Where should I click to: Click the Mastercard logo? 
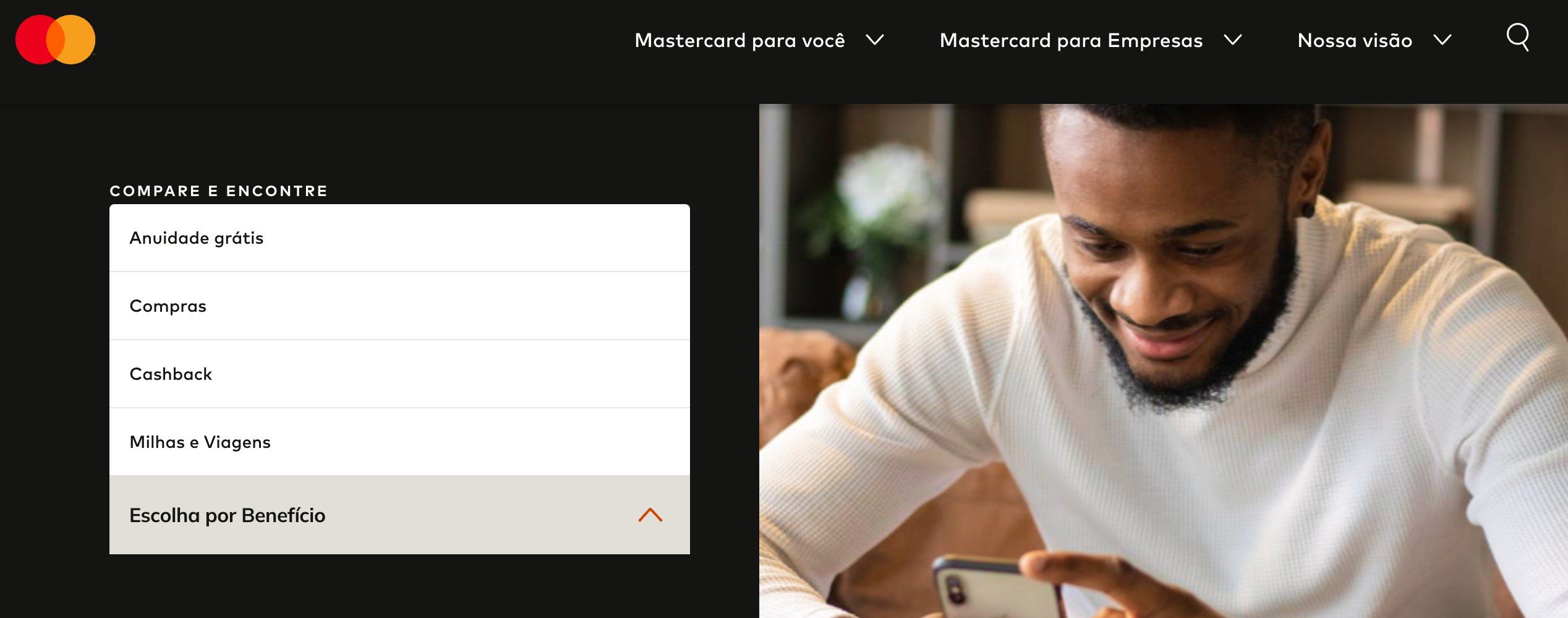(55, 40)
